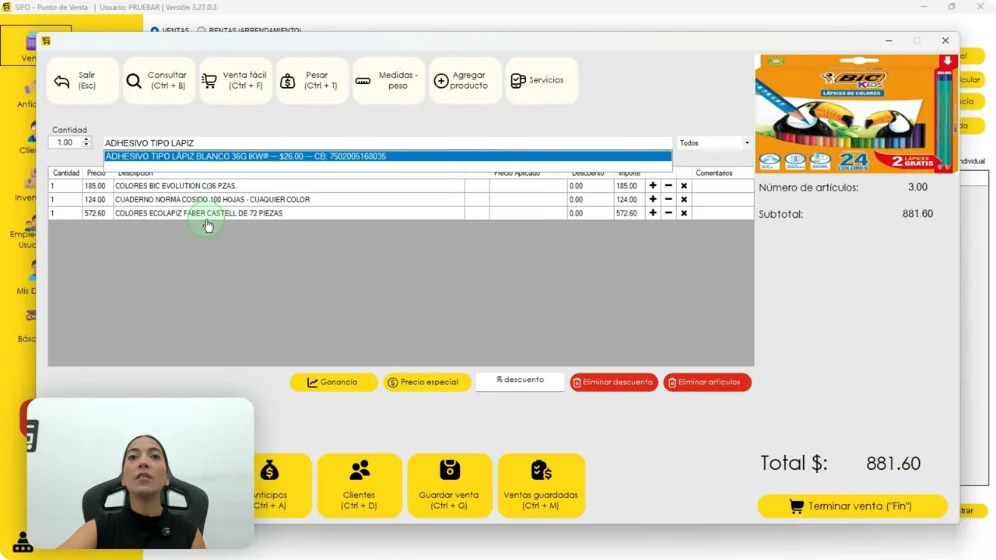Increment the Cantidad spinner arrow
Viewport: 996px width, 560px height.
[86, 140]
